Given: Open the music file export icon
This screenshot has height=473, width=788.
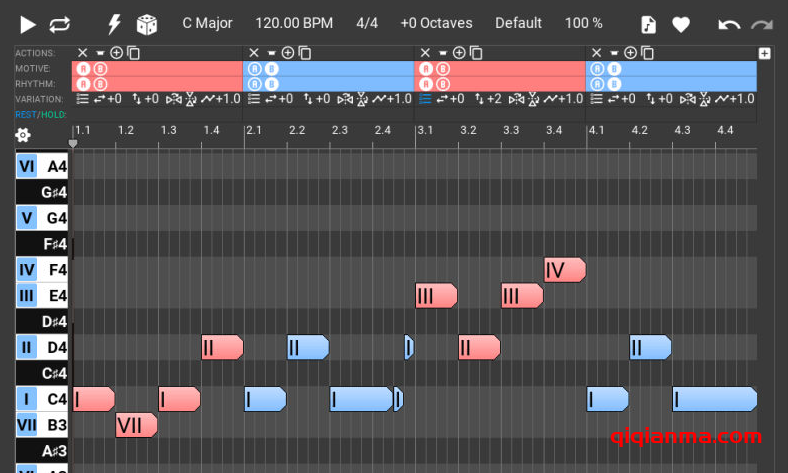Looking at the screenshot, I should 648,24.
